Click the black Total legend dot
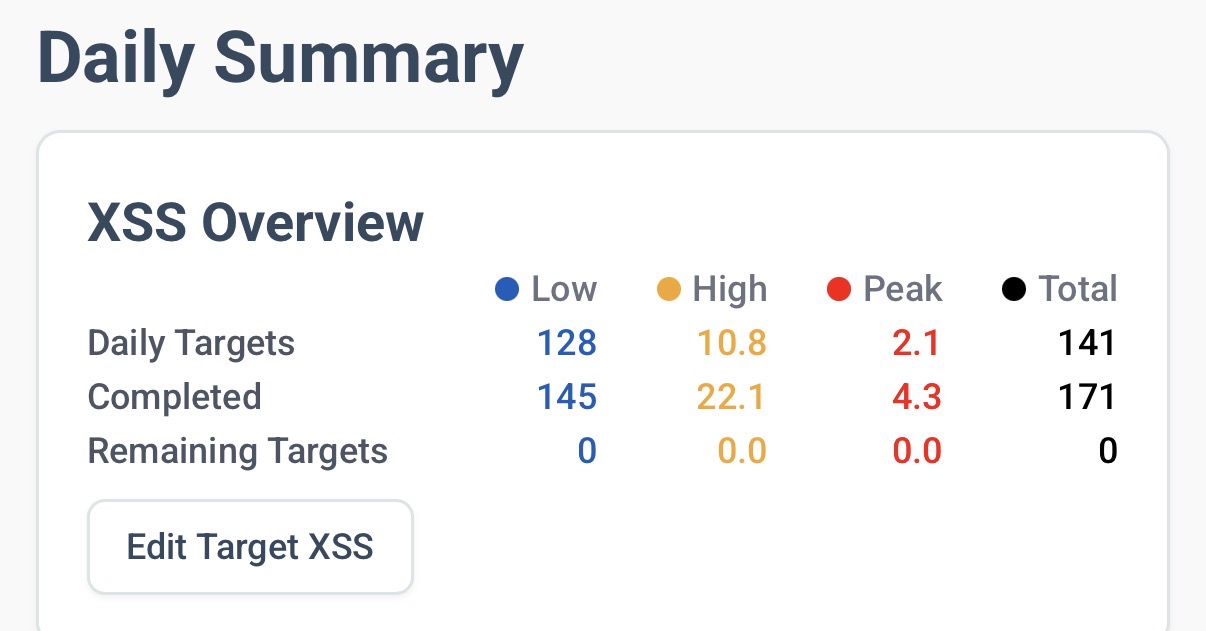This screenshot has height=631, width=1206. (x=1014, y=290)
